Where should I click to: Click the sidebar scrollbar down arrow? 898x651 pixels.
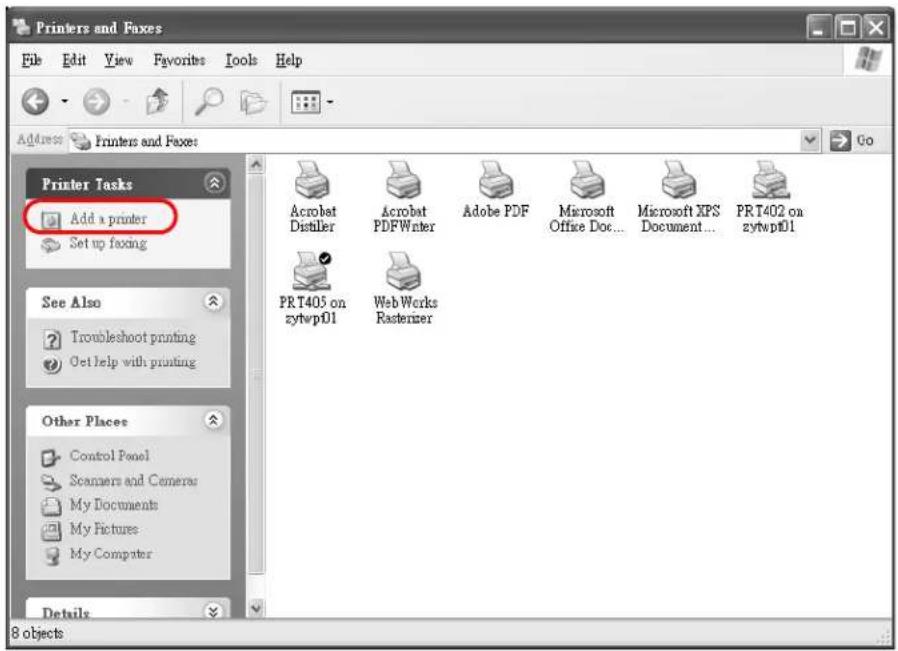256,607
